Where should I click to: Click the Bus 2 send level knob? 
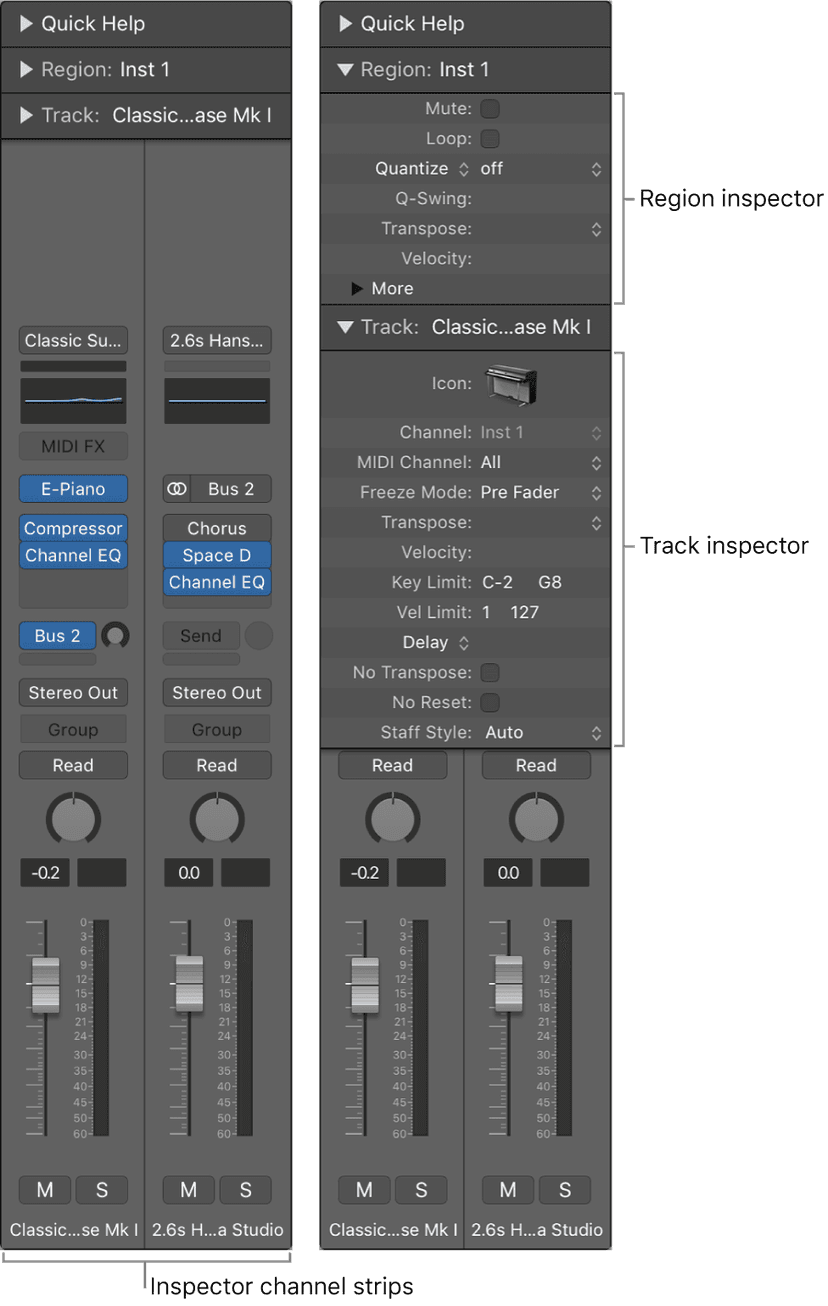[116, 635]
